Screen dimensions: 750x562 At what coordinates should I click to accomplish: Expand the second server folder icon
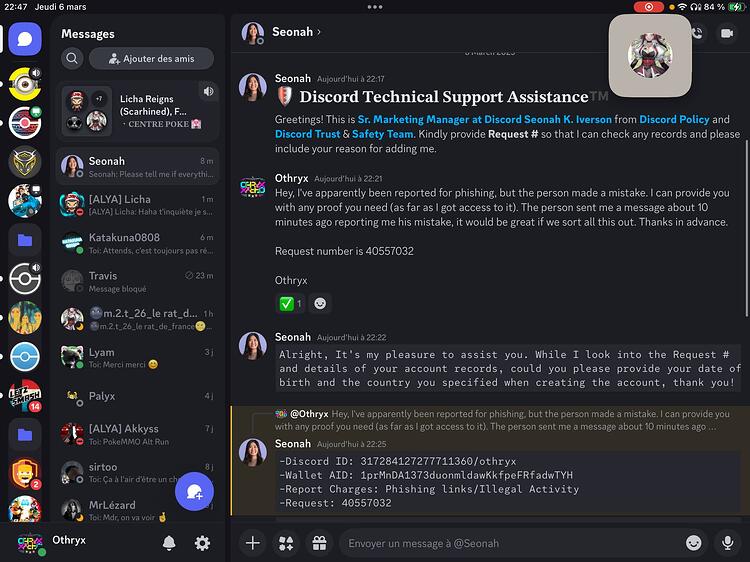click(25, 435)
